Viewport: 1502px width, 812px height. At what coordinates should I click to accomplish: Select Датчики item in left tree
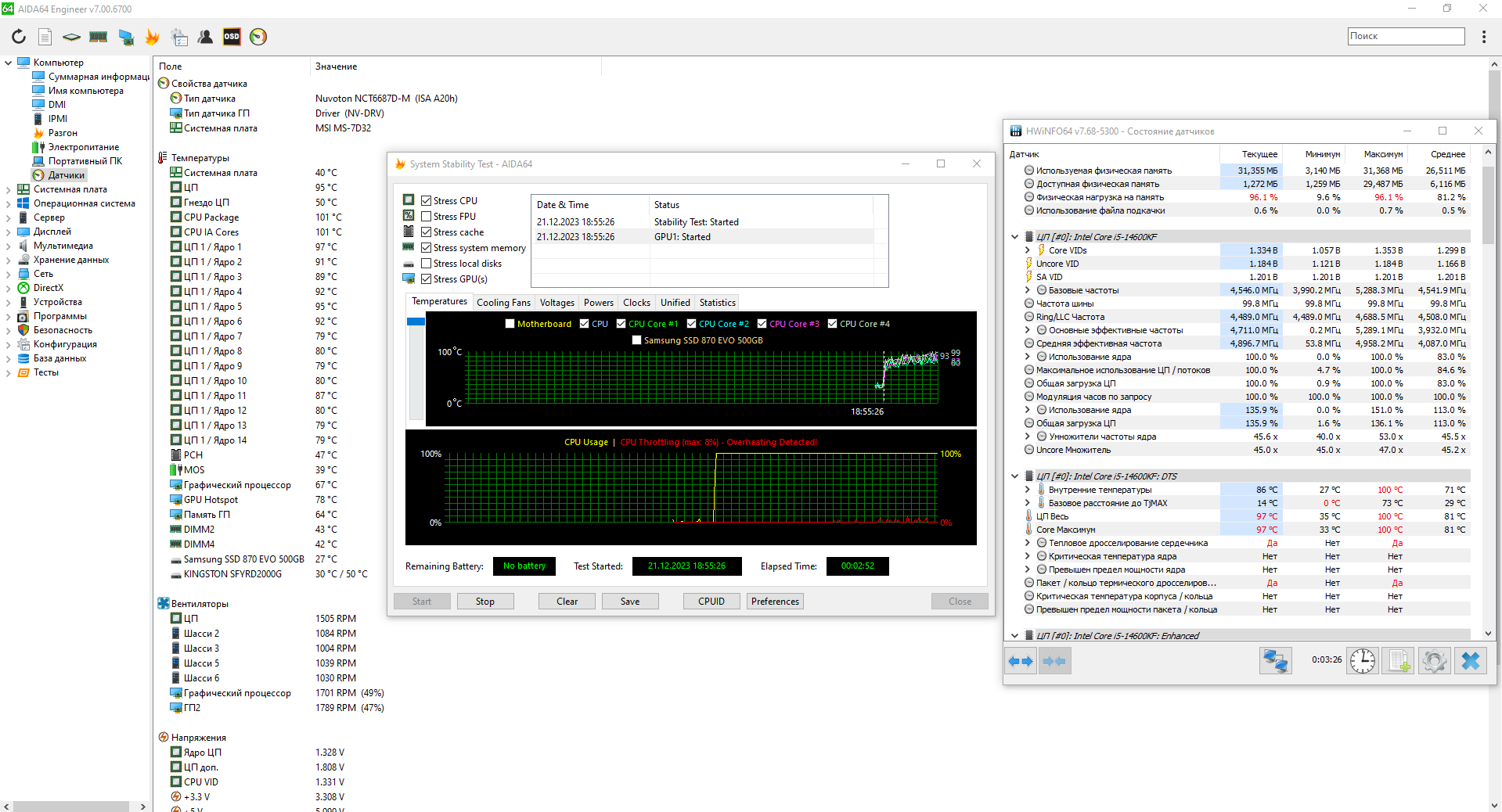pos(66,175)
